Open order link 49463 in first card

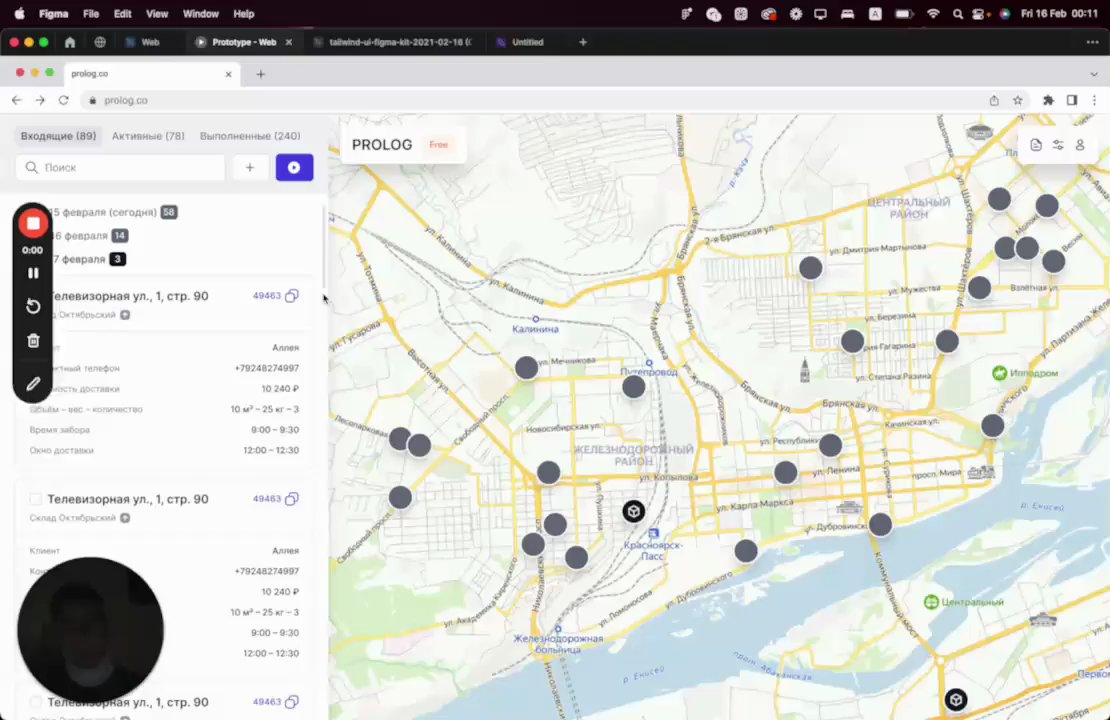pyautogui.click(x=267, y=296)
